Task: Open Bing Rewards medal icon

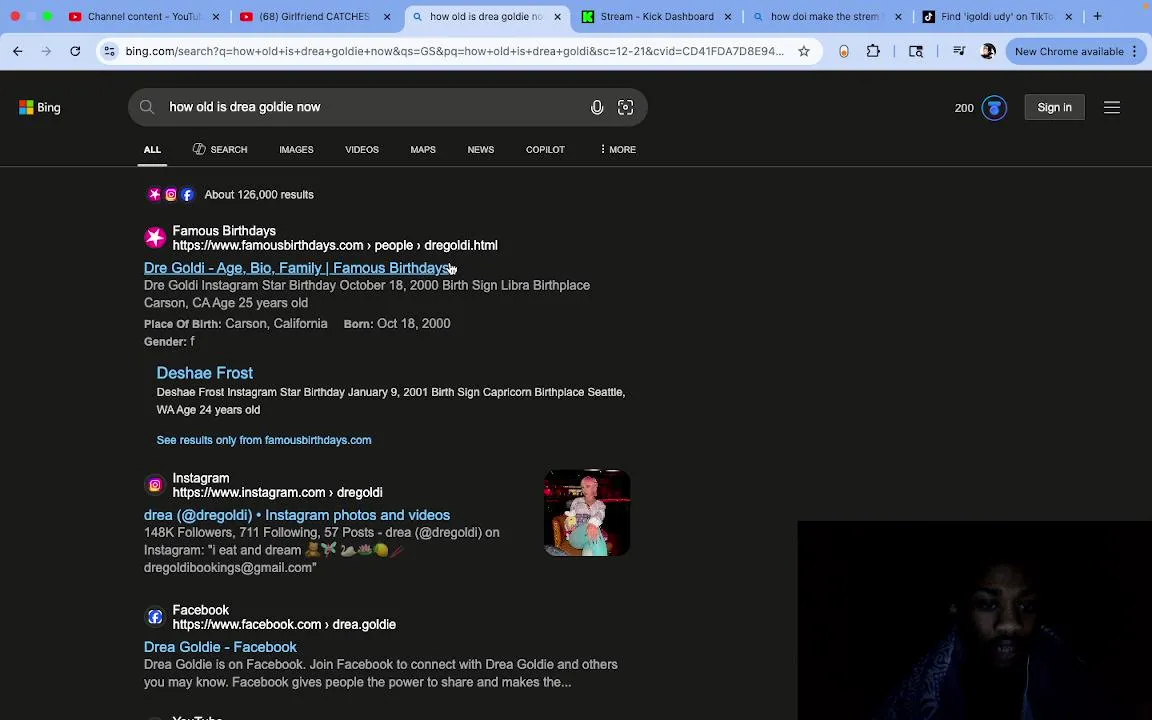Action: 994,108
